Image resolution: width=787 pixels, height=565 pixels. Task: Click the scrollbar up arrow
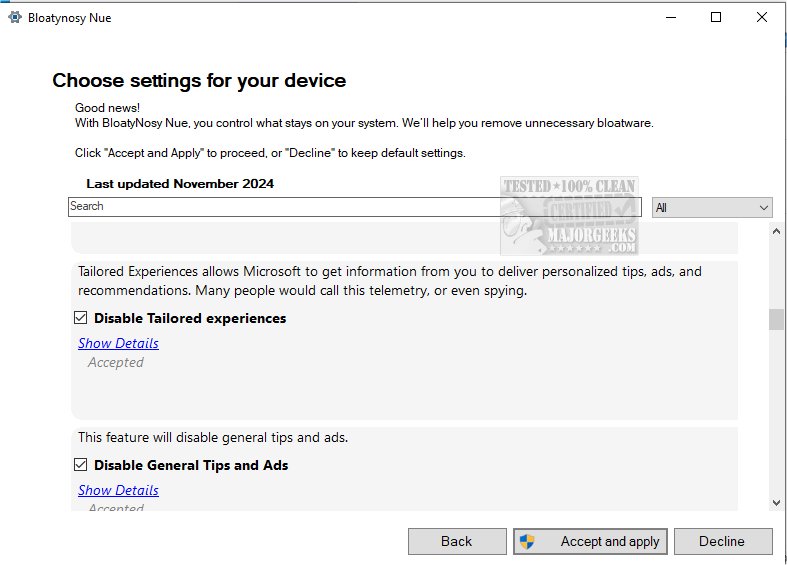click(x=777, y=232)
